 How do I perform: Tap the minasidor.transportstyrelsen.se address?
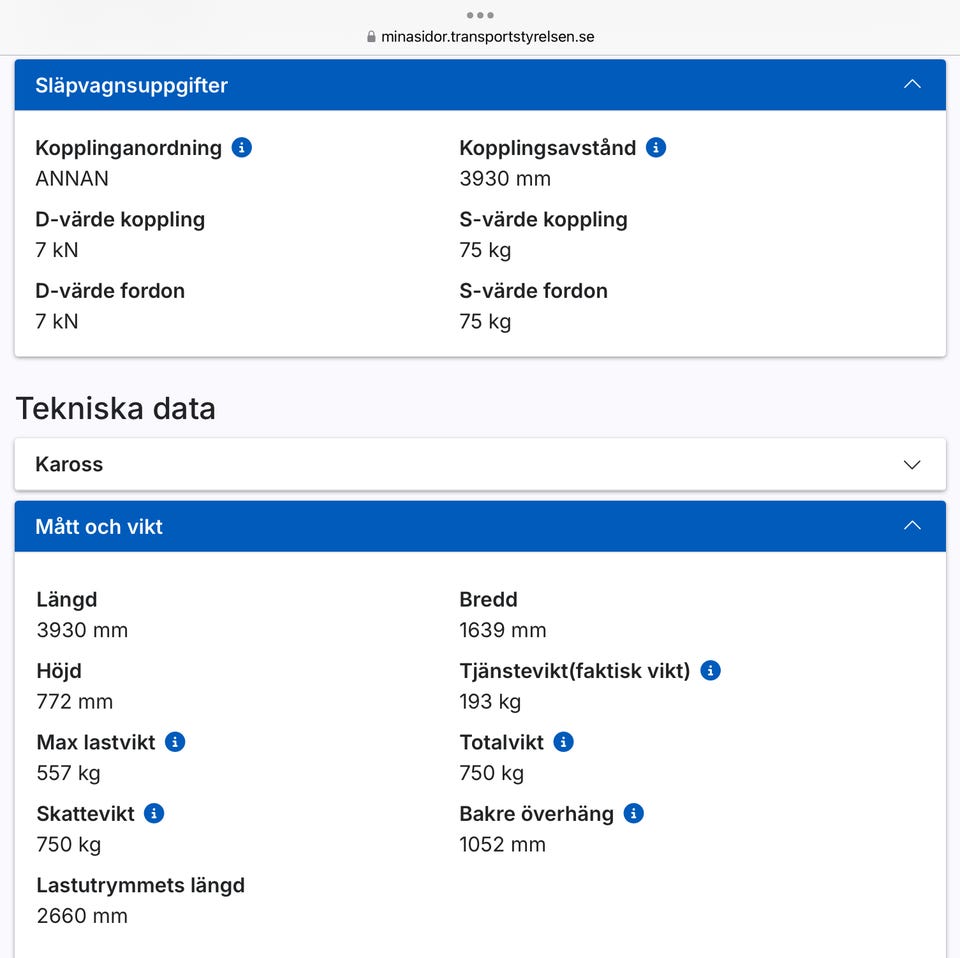point(488,37)
